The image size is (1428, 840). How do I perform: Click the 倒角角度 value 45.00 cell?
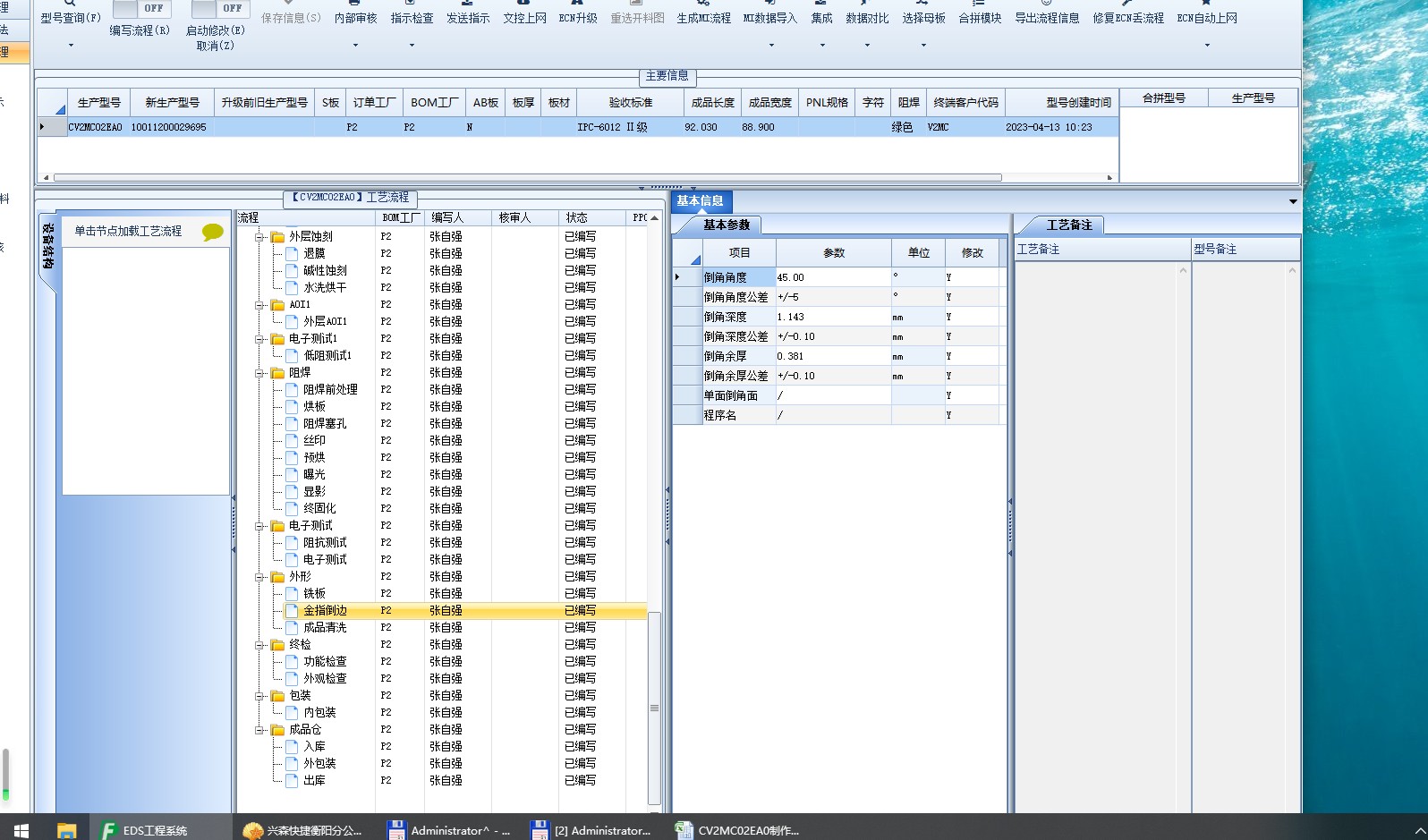[833, 277]
